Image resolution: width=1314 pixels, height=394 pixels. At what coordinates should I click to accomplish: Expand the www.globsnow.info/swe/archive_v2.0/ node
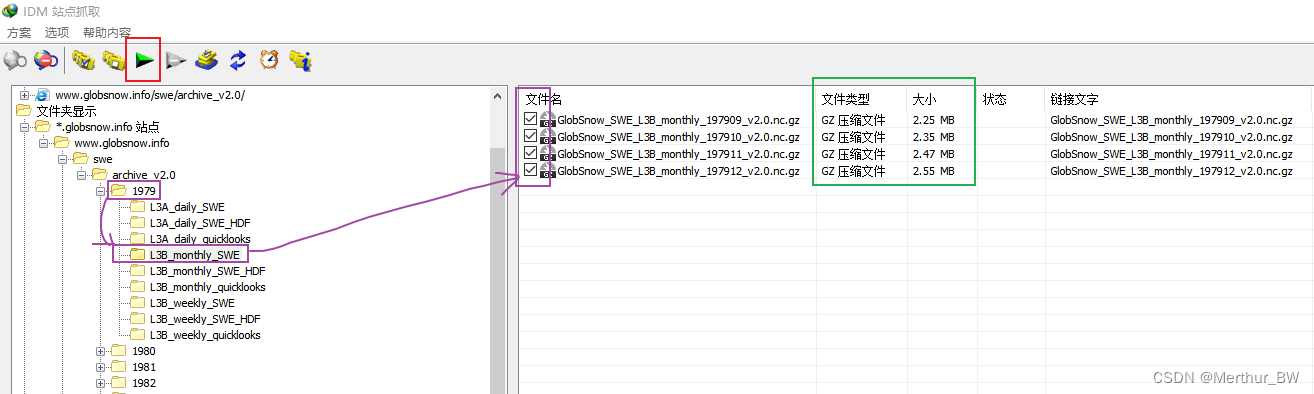tap(24, 95)
